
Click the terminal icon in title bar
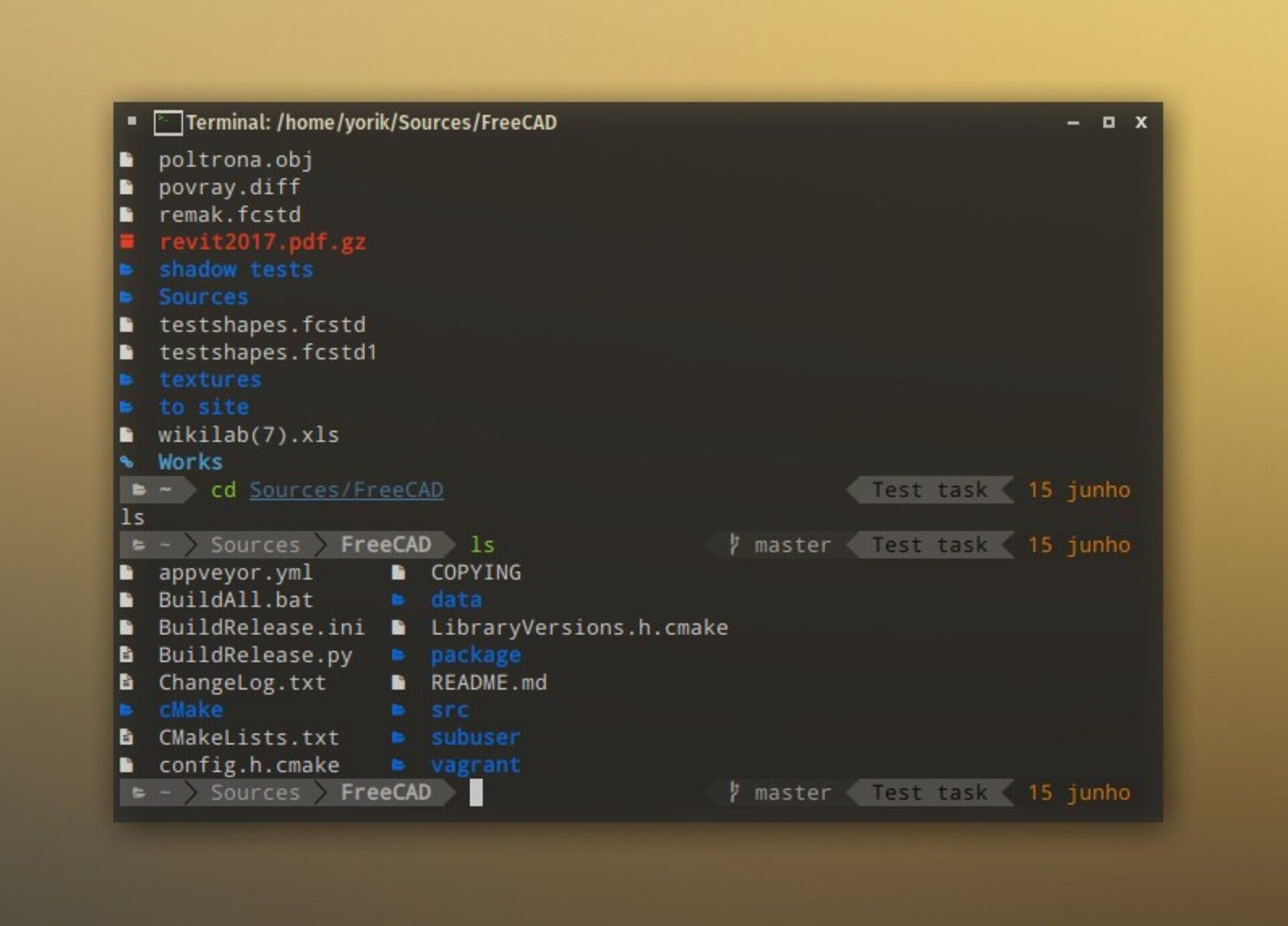tap(168, 123)
